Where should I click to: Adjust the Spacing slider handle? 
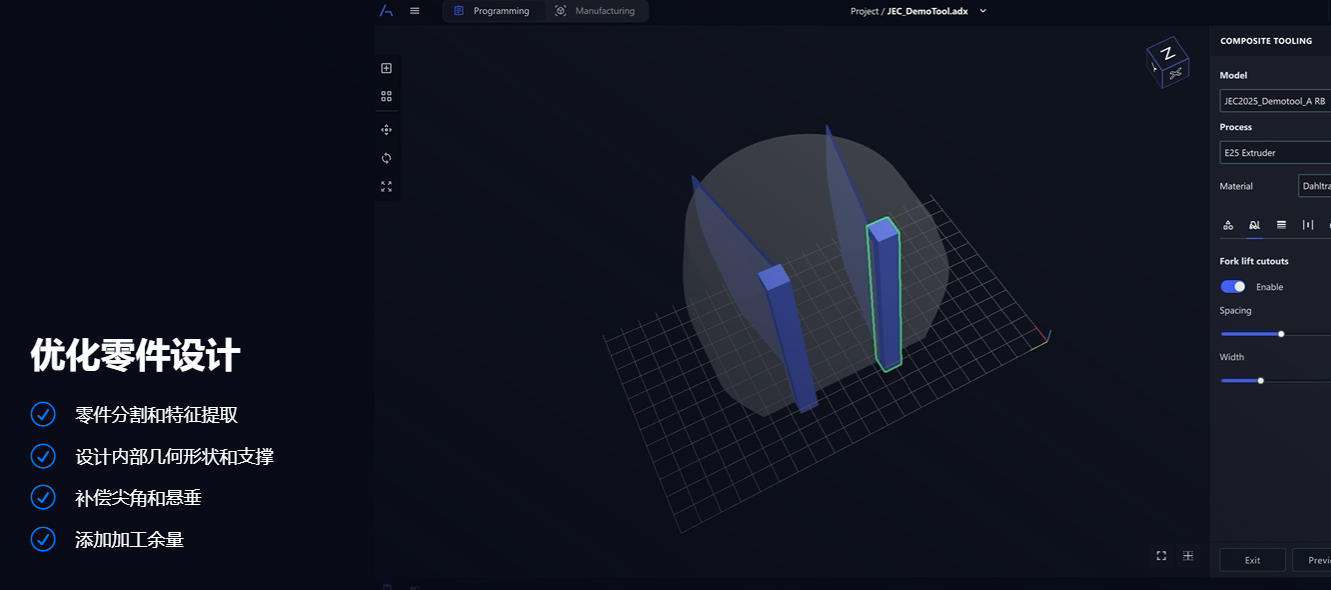1281,334
